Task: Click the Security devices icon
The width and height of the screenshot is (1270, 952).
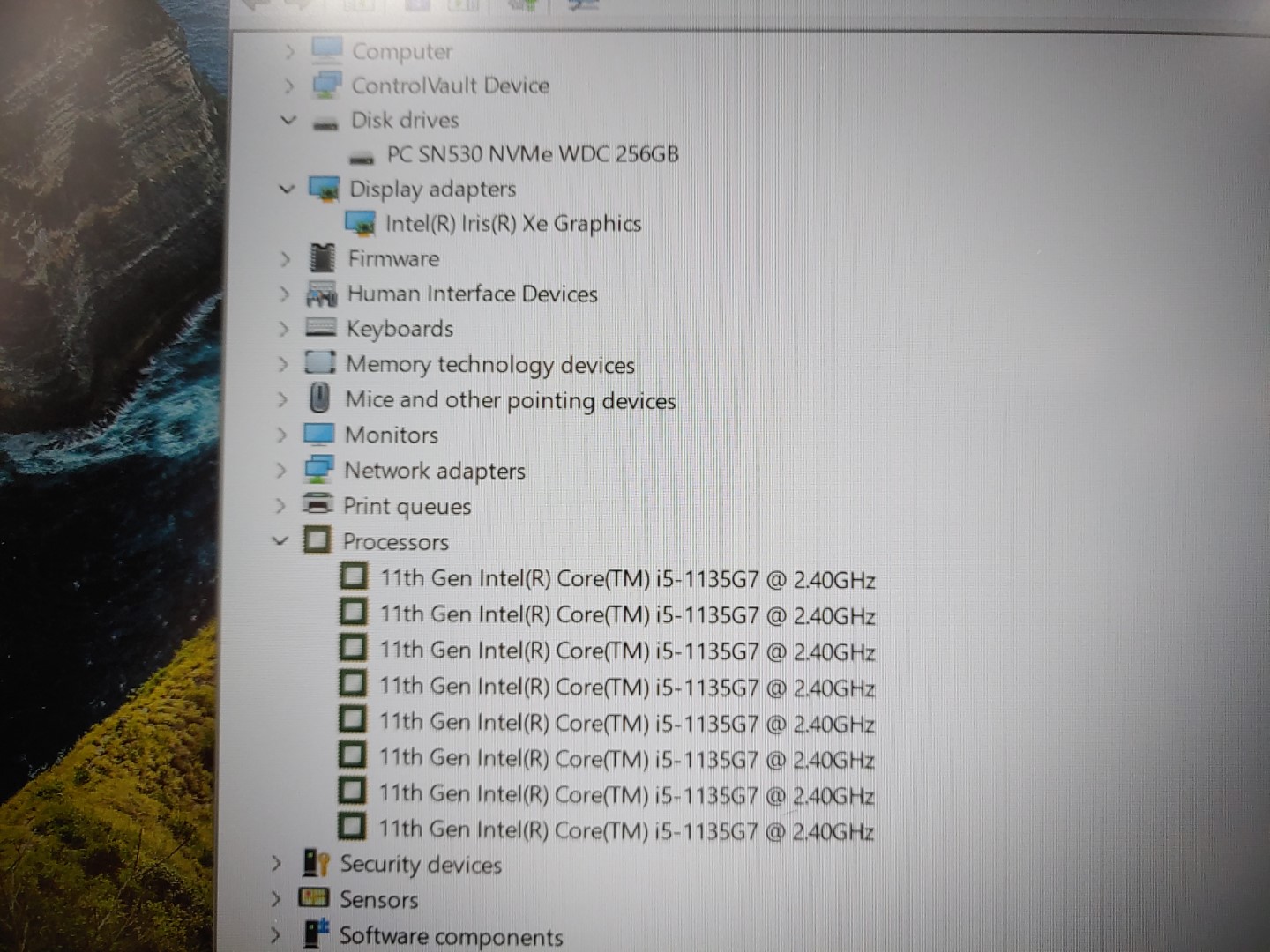Action: (x=316, y=863)
